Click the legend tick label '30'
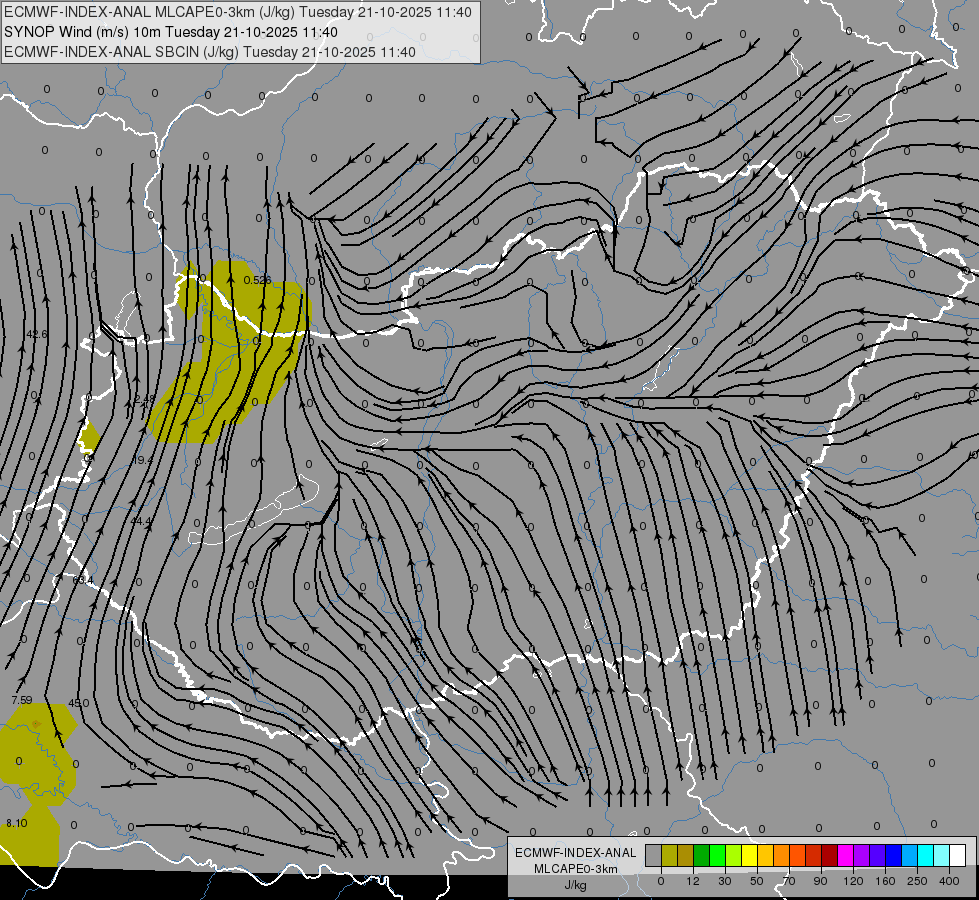Viewport: 979px width, 900px height. 725,881
